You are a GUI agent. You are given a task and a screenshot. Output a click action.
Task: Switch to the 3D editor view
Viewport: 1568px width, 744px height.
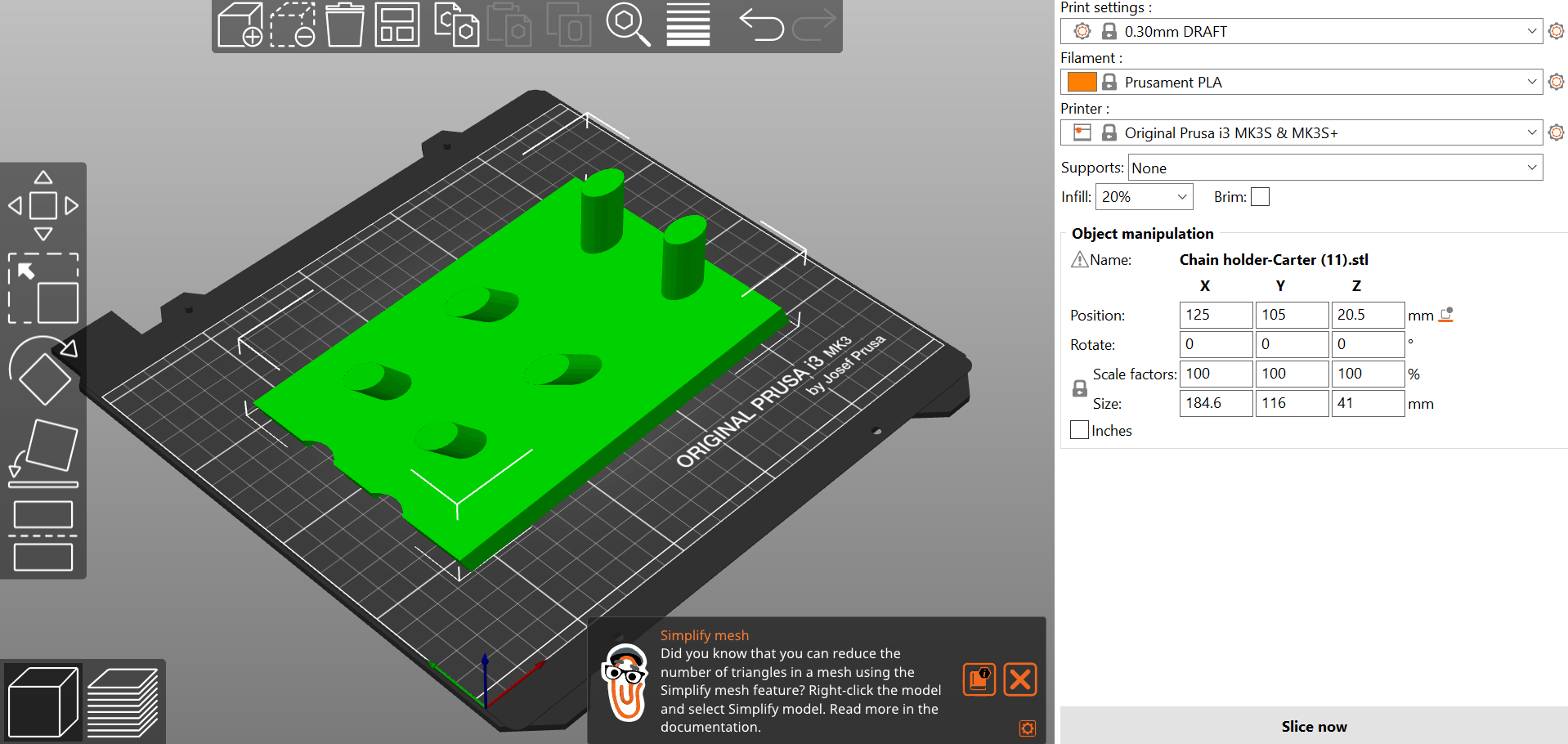(x=43, y=701)
